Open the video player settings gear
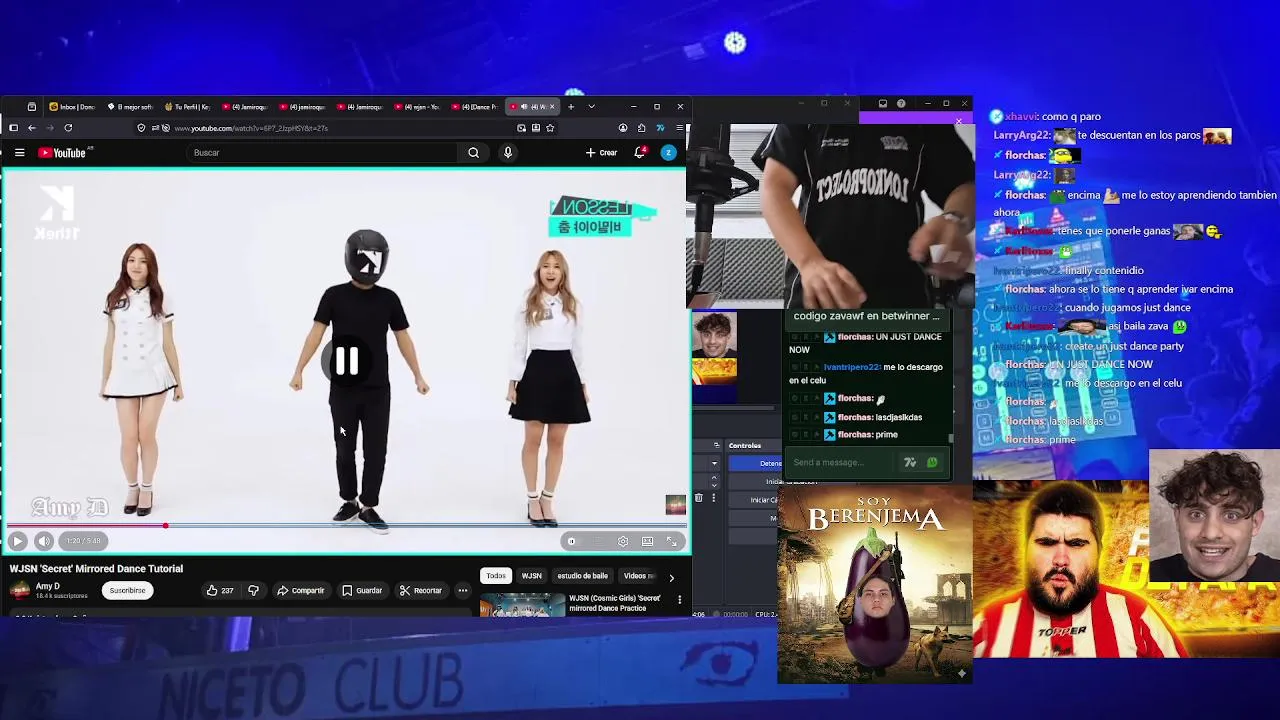 [623, 541]
